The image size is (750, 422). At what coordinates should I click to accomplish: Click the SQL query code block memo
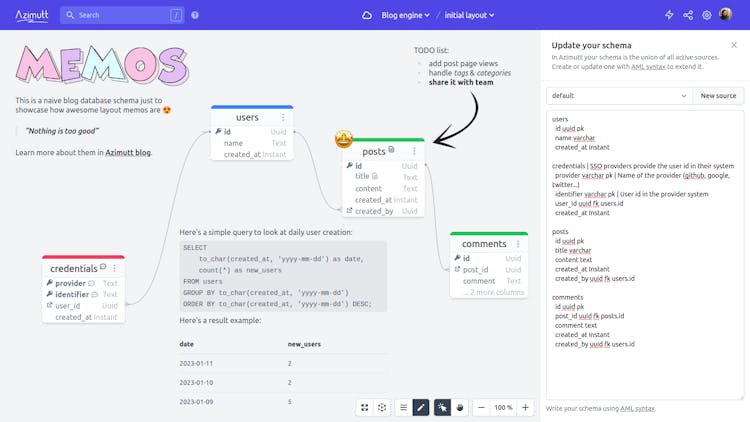pyautogui.click(x=283, y=276)
